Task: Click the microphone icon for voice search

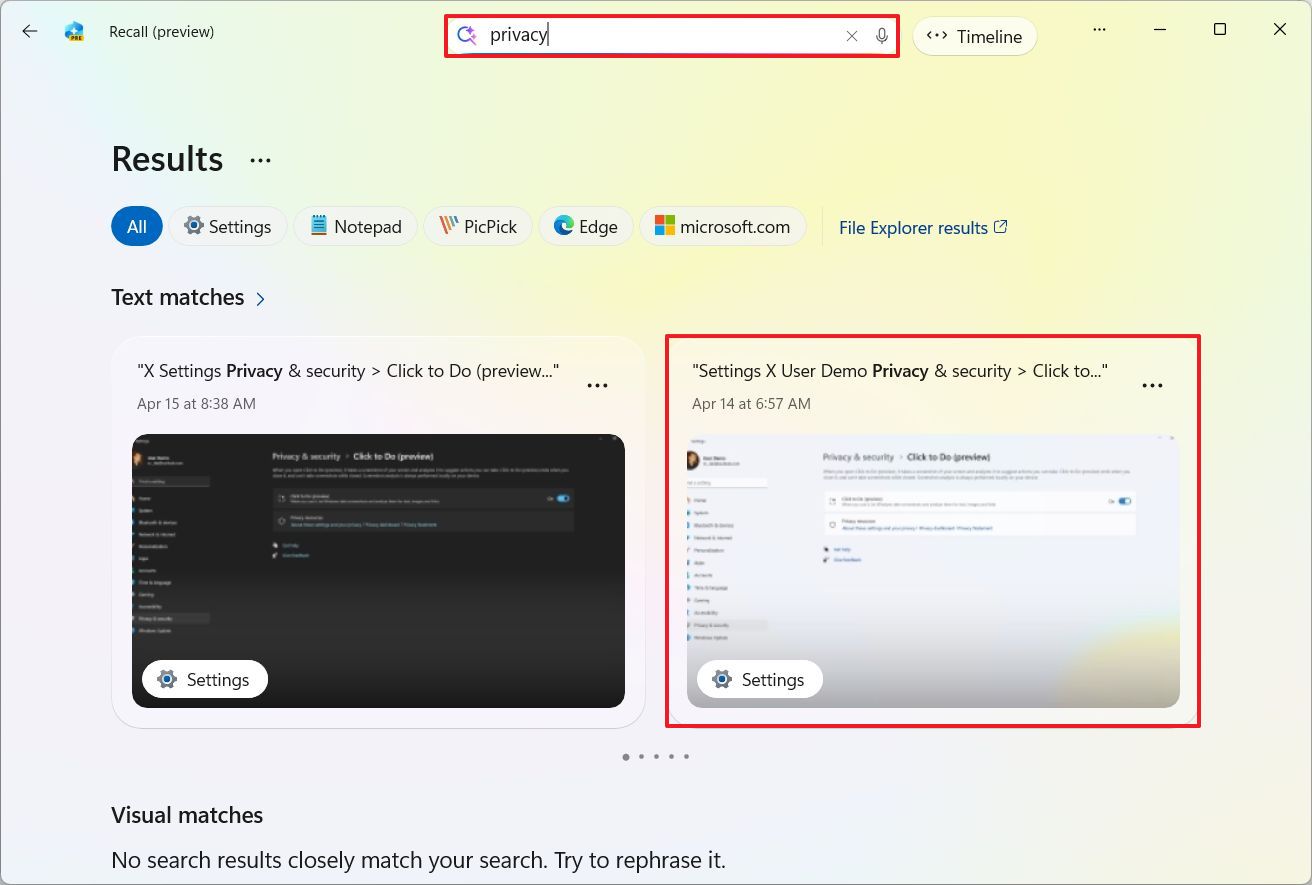Action: click(x=881, y=36)
